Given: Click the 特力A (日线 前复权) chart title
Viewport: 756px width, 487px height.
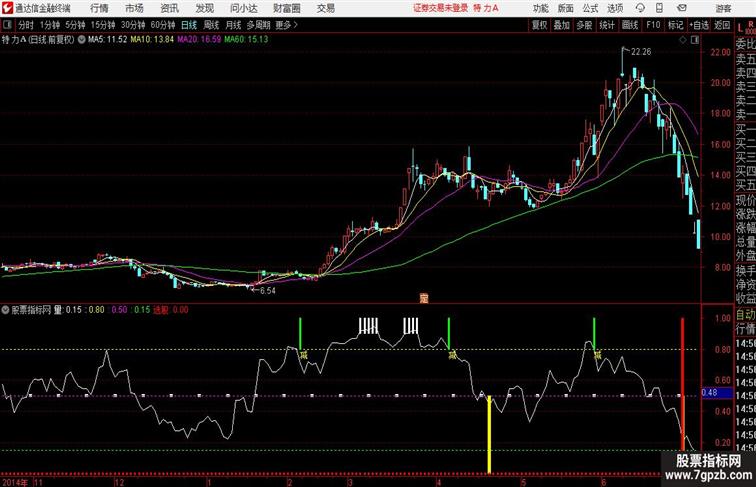Looking at the screenshot, I should coord(38,40).
